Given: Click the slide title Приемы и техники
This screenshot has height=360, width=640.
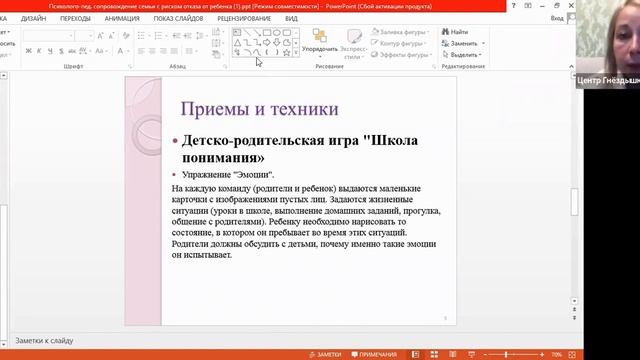Looking at the screenshot, I should [x=260, y=109].
